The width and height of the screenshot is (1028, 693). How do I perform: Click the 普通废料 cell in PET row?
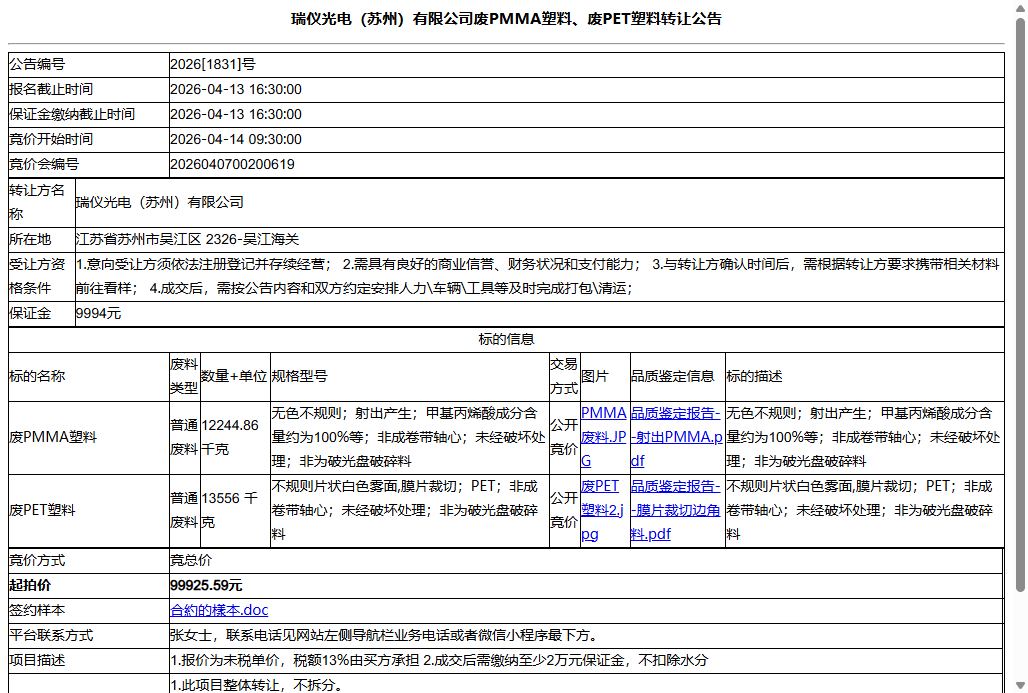(184, 510)
